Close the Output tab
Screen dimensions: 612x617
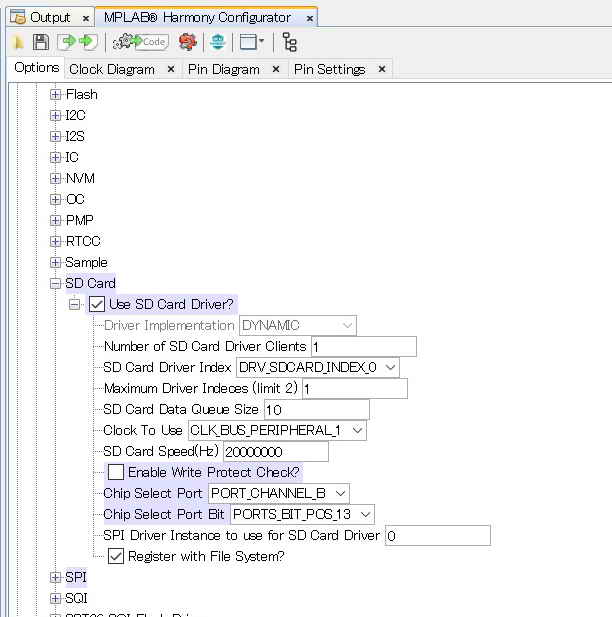85,18
